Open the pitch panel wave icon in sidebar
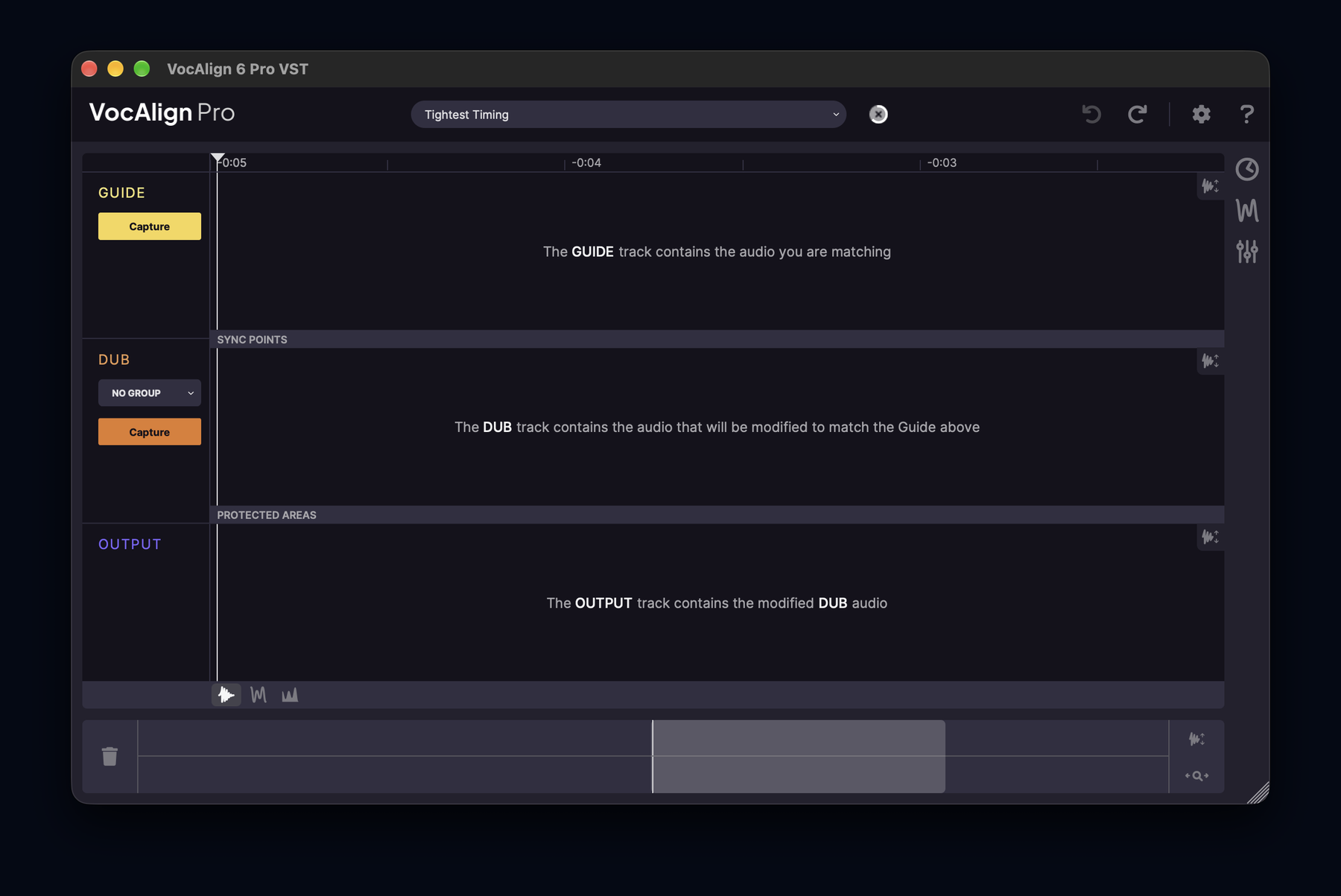The width and height of the screenshot is (1341, 896). 1247,211
